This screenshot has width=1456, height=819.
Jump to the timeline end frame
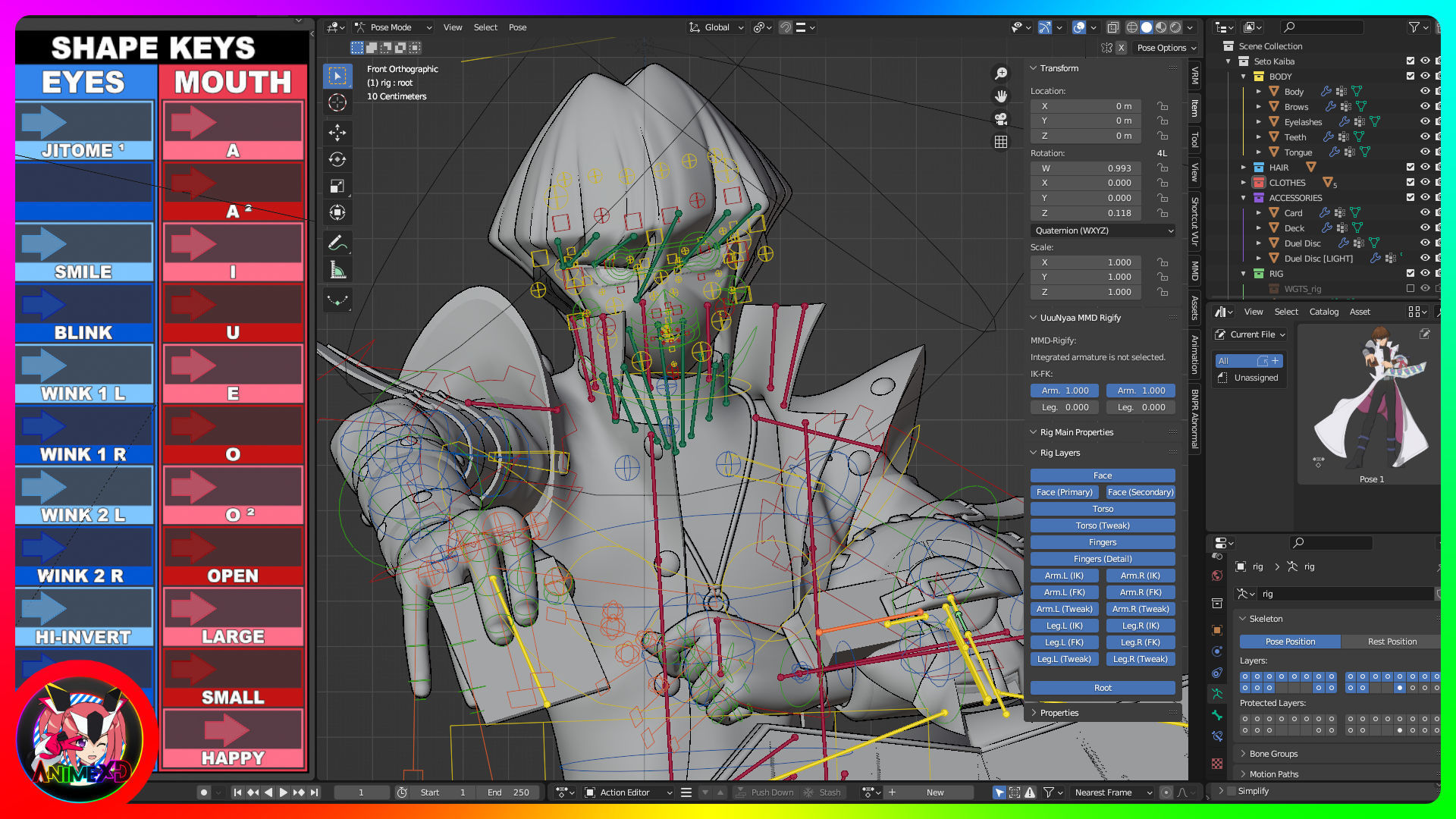point(314,792)
